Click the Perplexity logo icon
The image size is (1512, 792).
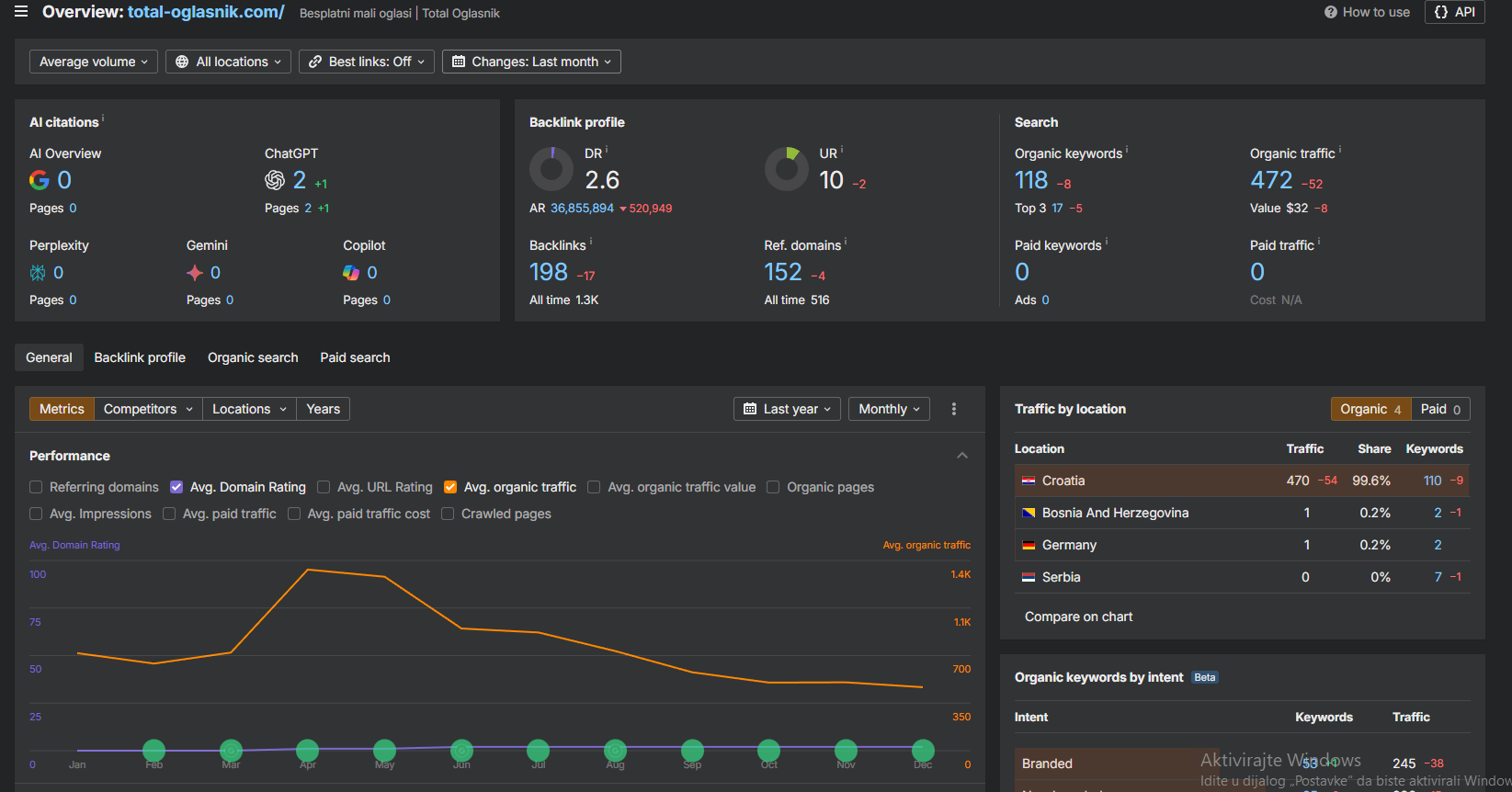pyautogui.click(x=38, y=273)
